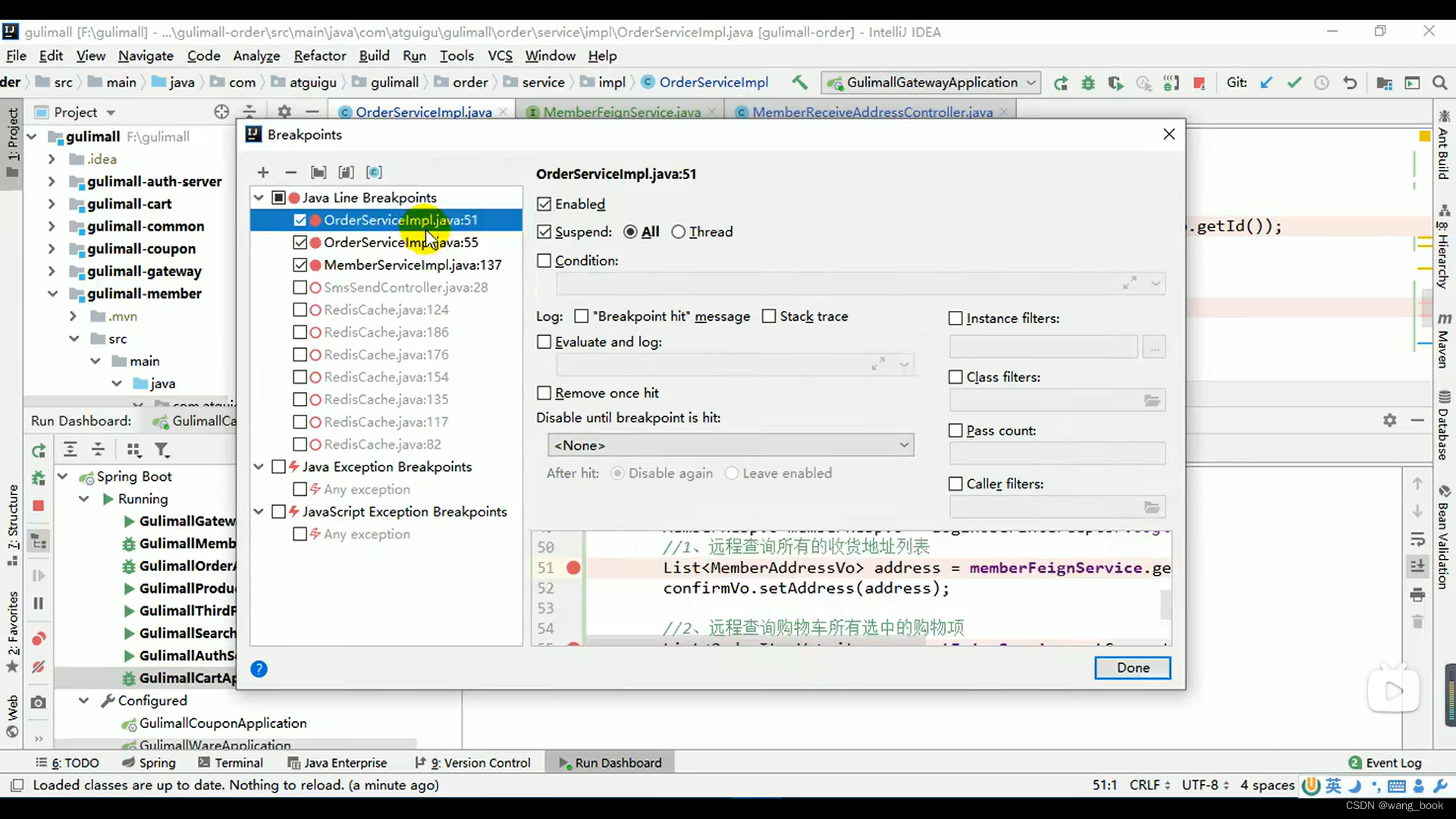Collapse JavaScript Exception Breakpoints group

coord(259,512)
